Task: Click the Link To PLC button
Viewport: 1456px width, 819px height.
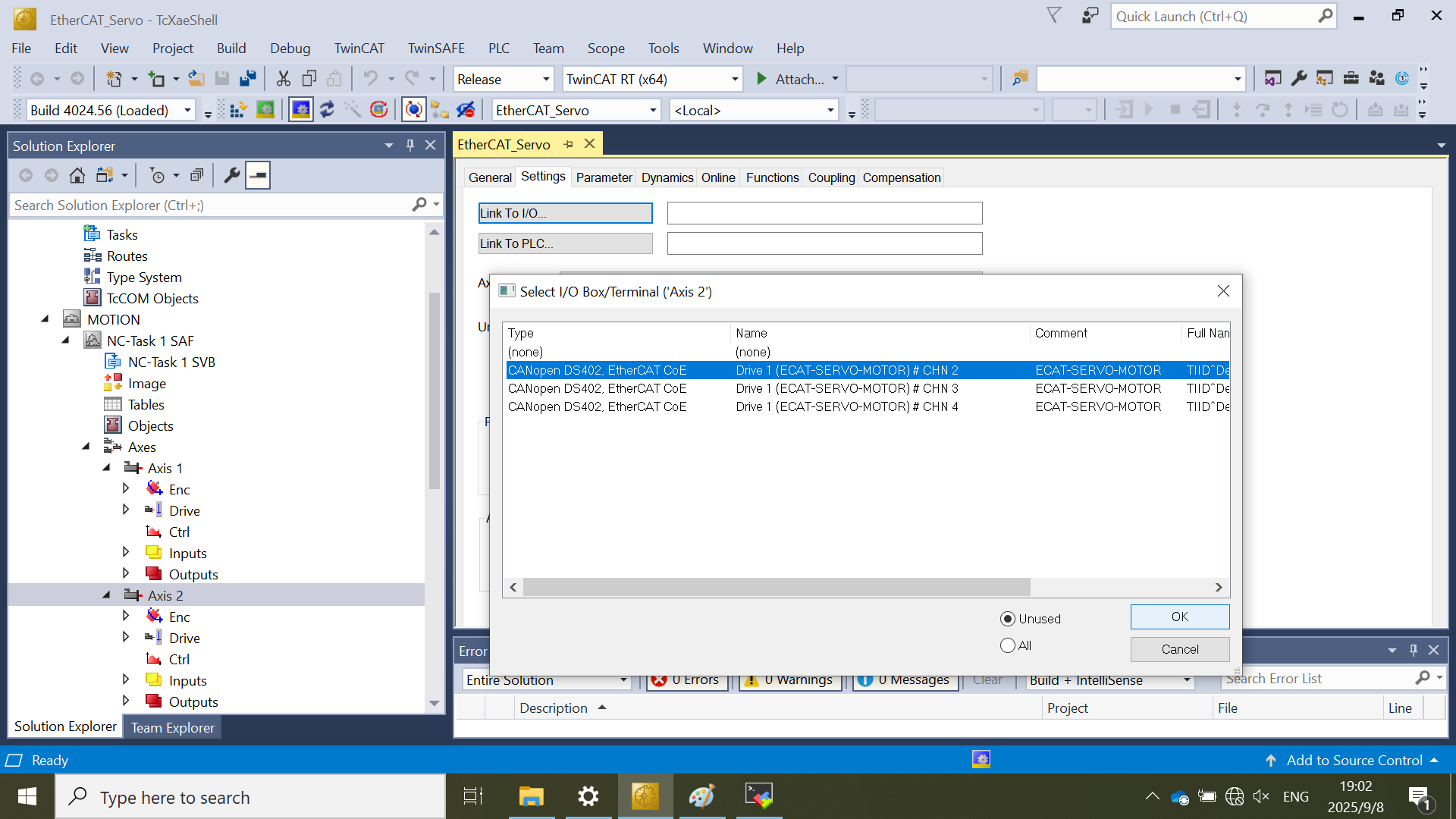Action: pyautogui.click(x=565, y=243)
